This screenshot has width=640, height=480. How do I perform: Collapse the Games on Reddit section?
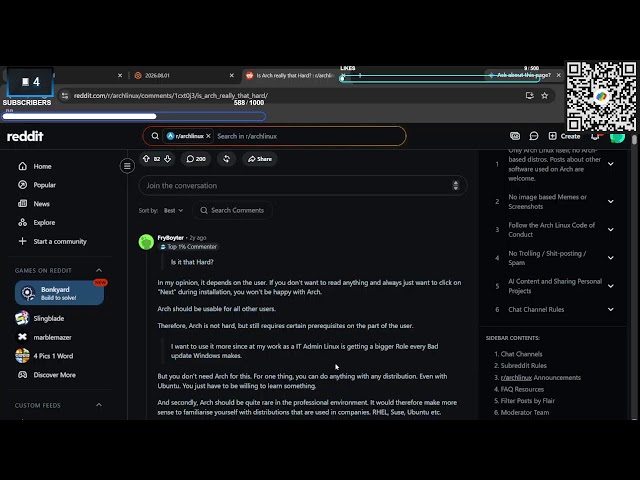point(99,270)
